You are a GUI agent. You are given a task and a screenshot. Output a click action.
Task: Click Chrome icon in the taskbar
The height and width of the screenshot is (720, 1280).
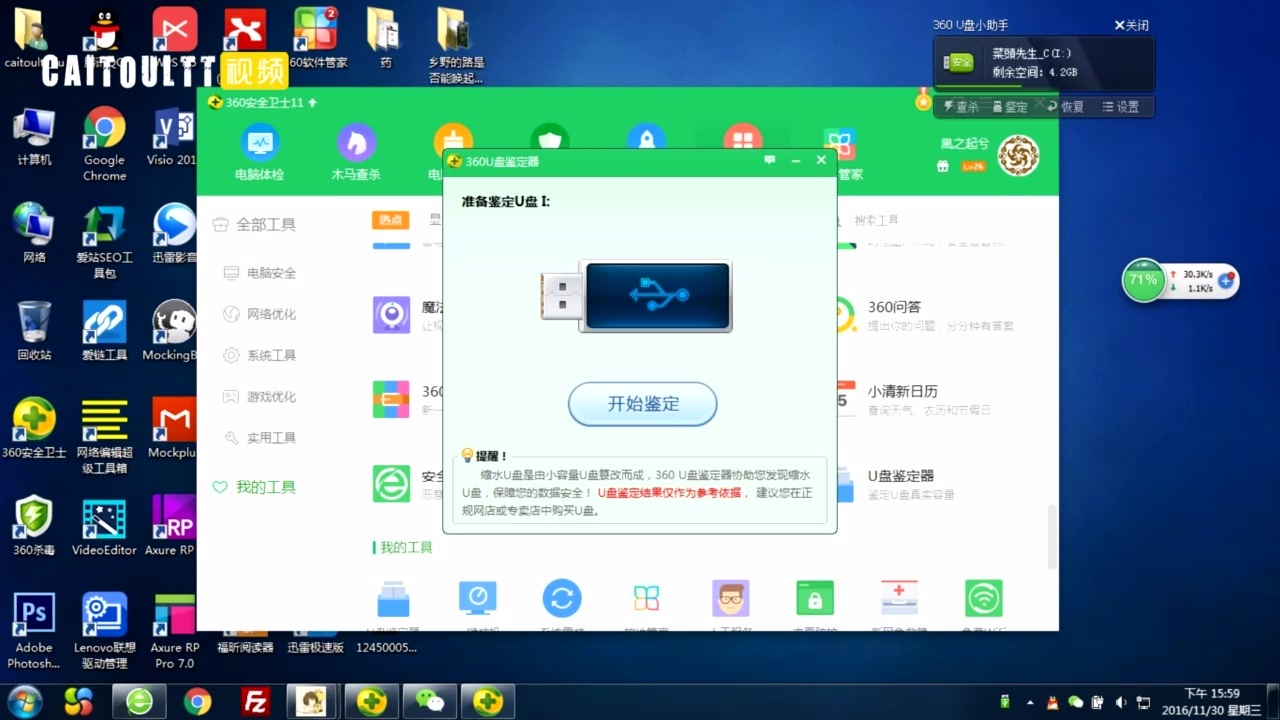click(x=198, y=702)
